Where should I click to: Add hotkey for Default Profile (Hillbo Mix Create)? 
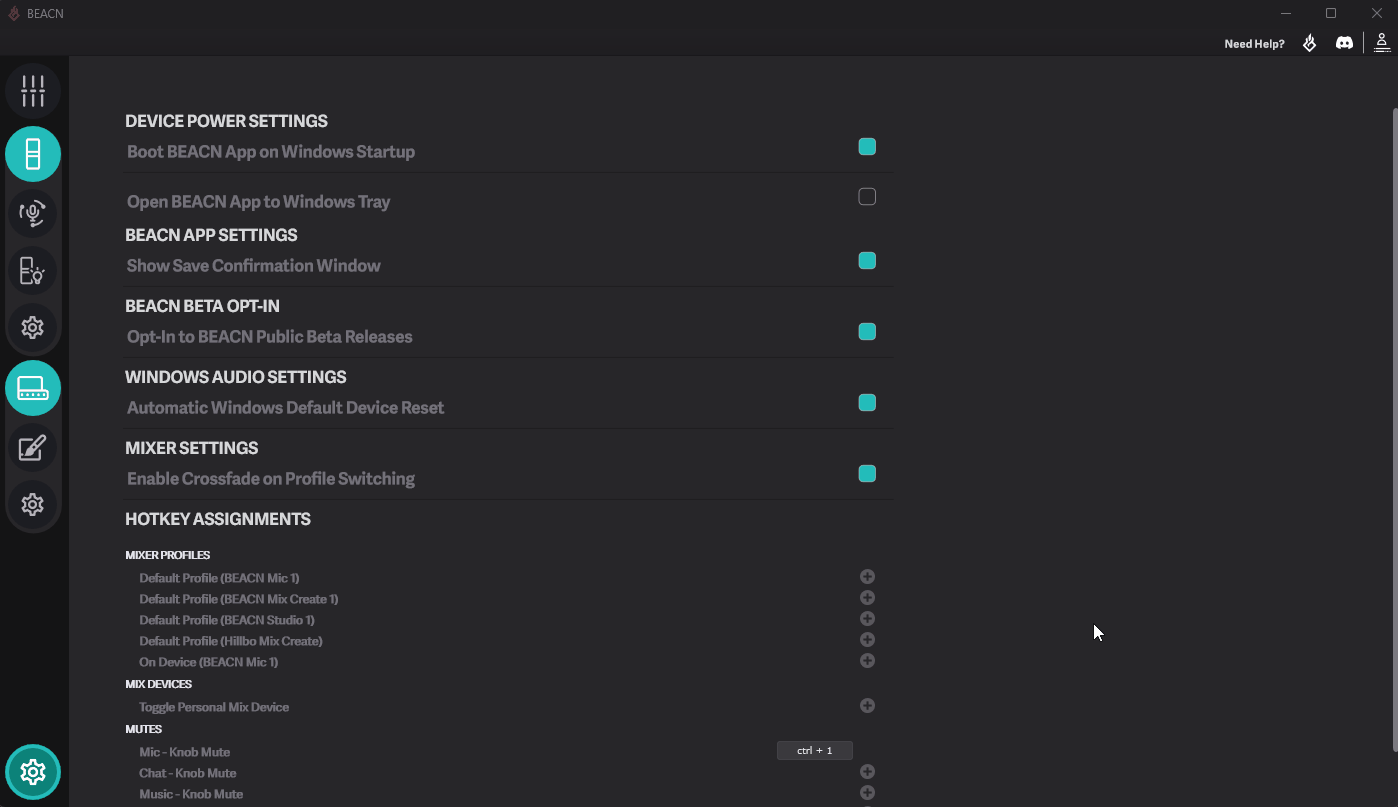867,640
